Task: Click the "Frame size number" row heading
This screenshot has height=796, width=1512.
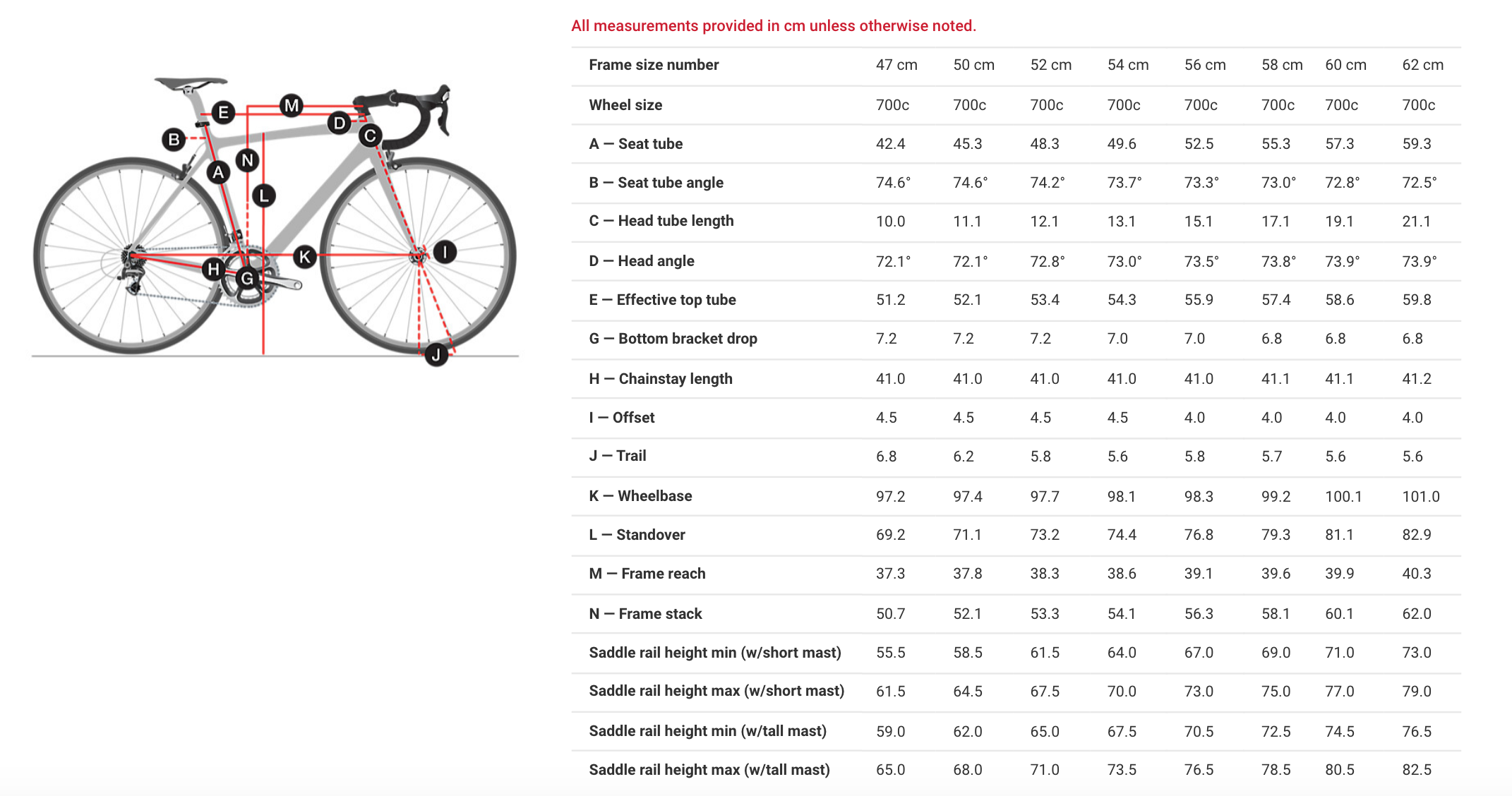Action: (x=654, y=65)
